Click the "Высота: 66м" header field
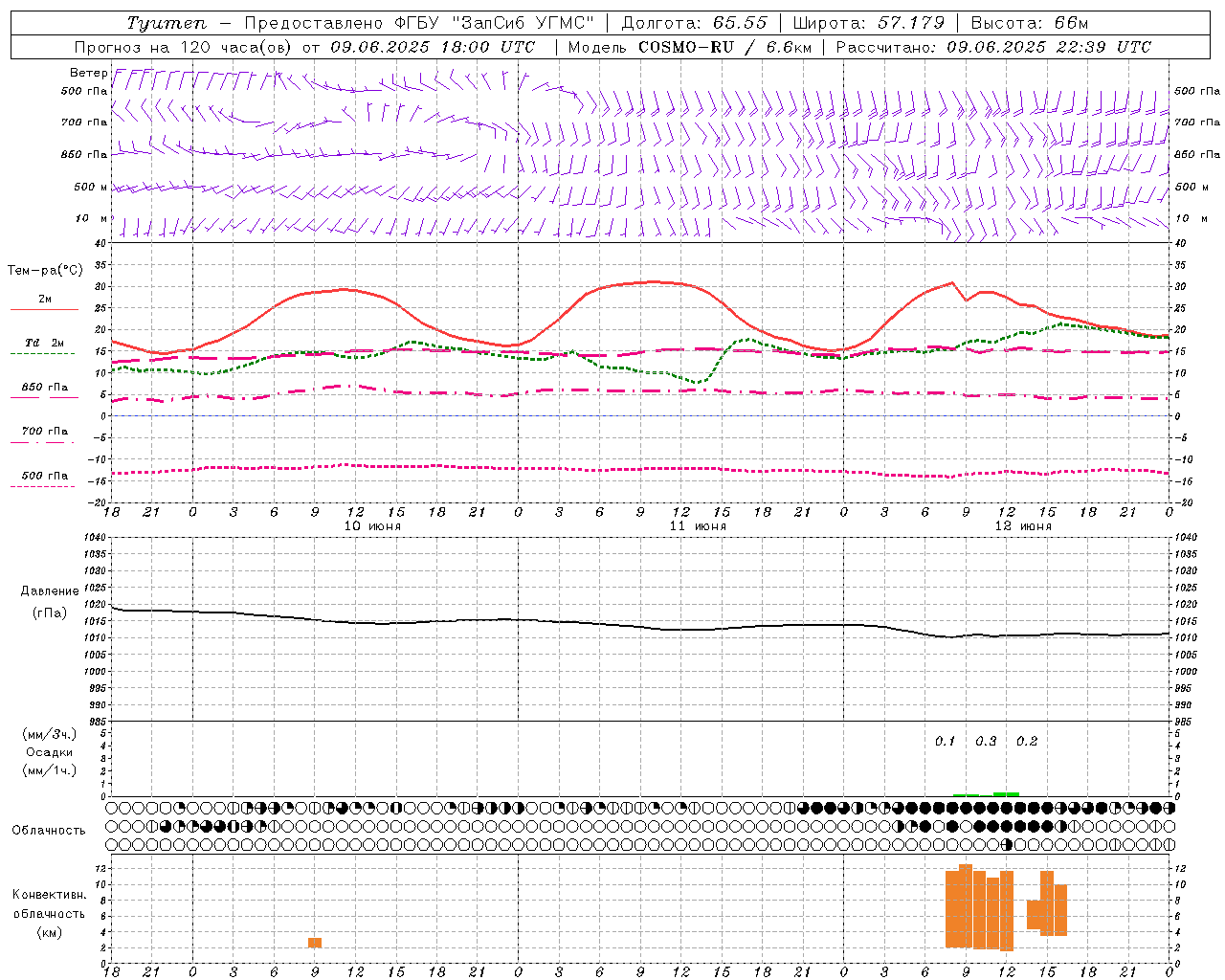 (1030, 23)
